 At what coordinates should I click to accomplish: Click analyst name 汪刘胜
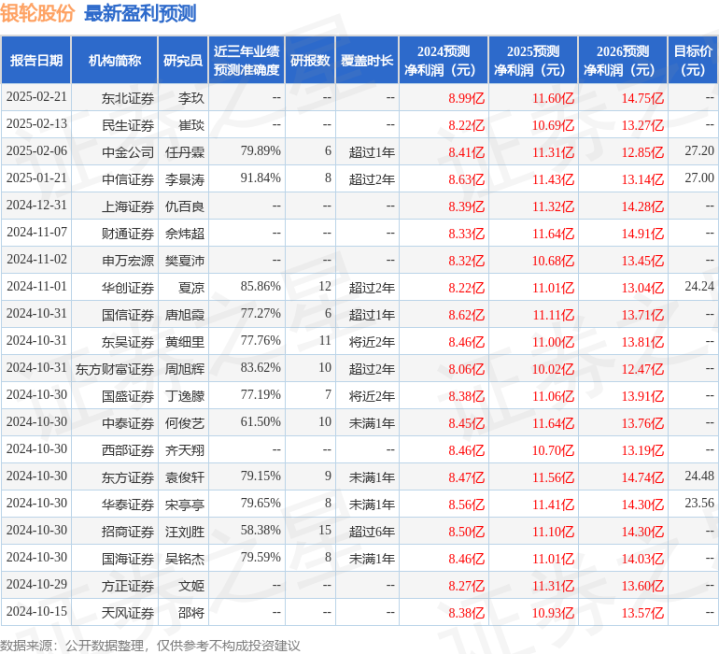pos(185,532)
